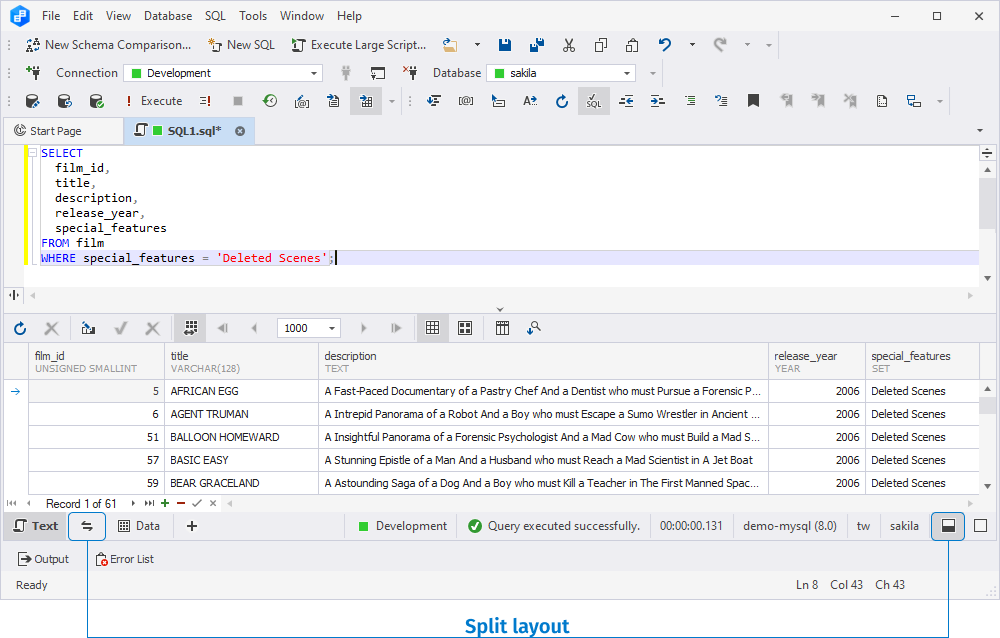
Task: Click the delete record minus icon
Action: 181,503
